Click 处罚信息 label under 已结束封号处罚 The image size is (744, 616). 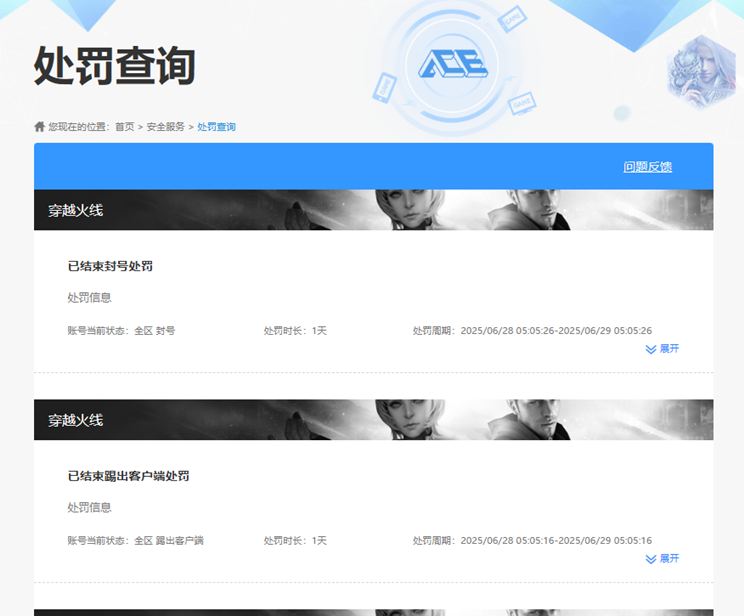point(89,298)
